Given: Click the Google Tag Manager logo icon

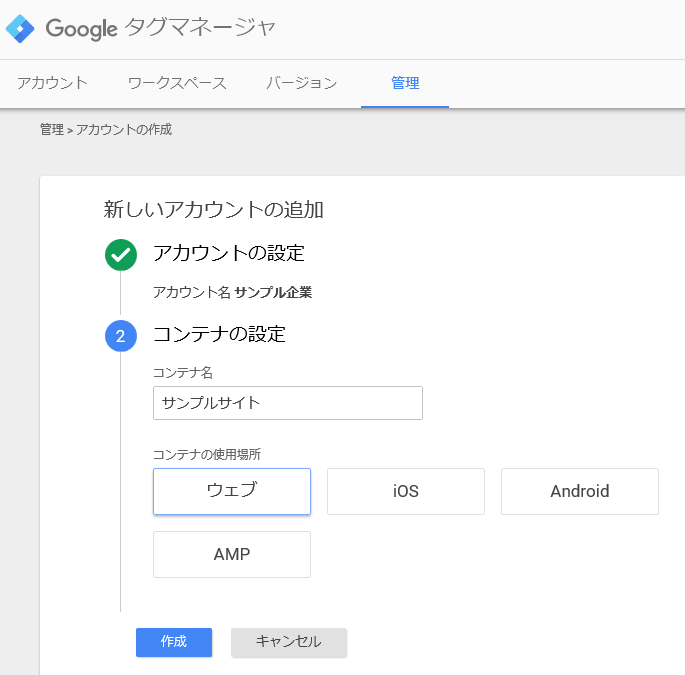Looking at the screenshot, I should click(x=20, y=28).
